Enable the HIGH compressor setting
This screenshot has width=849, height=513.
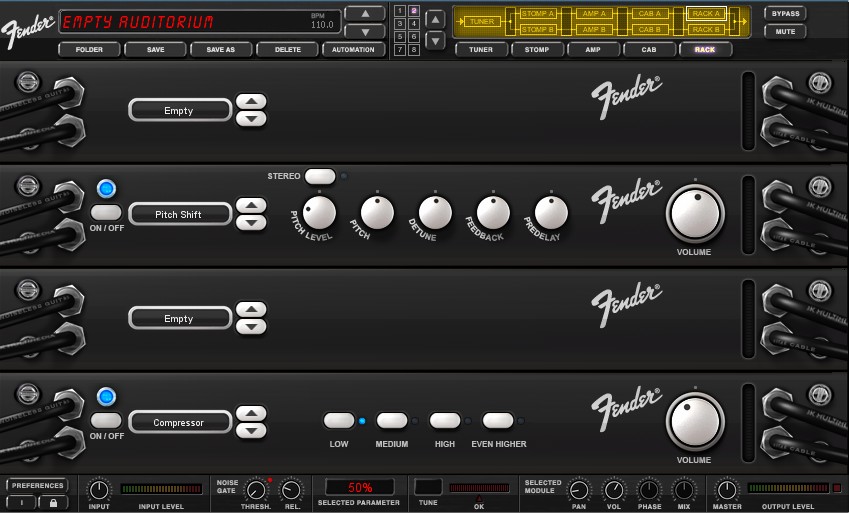point(445,420)
